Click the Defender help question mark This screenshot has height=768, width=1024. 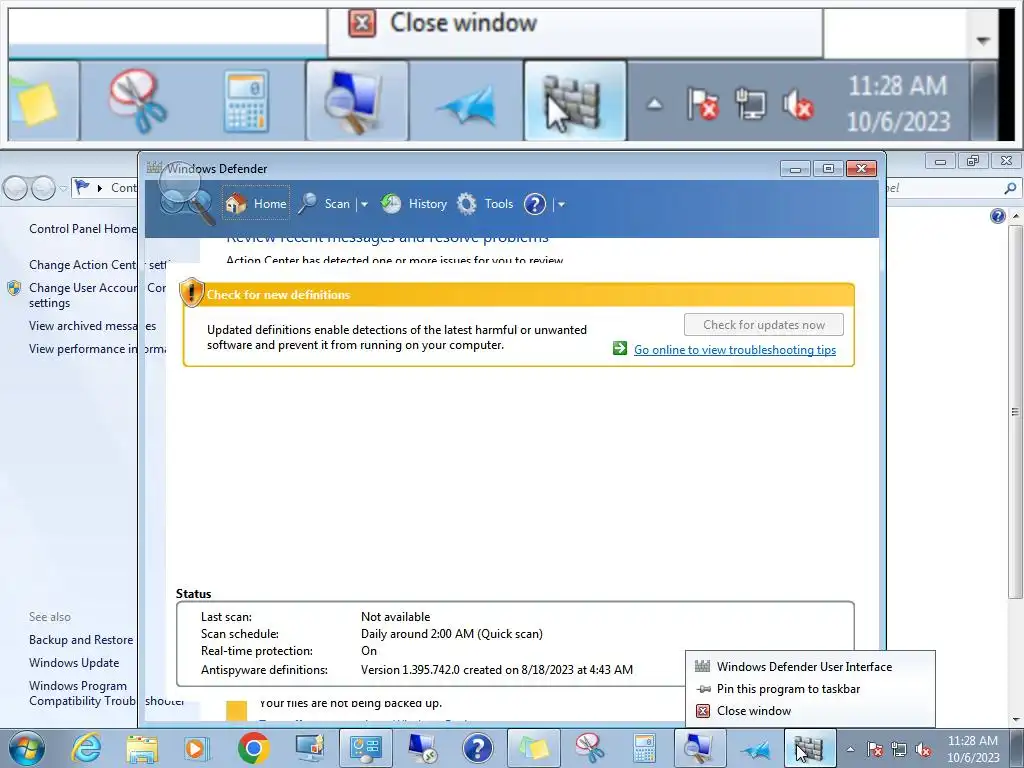pyautogui.click(x=535, y=204)
